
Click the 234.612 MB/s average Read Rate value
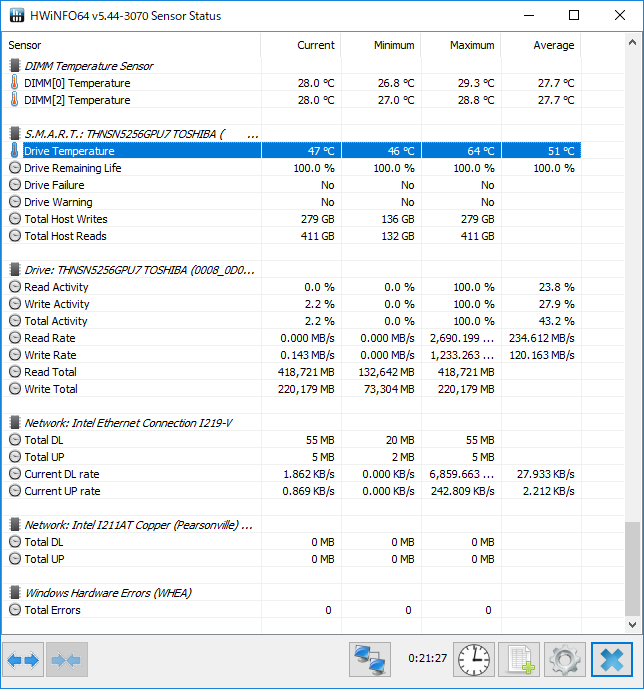coord(542,338)
